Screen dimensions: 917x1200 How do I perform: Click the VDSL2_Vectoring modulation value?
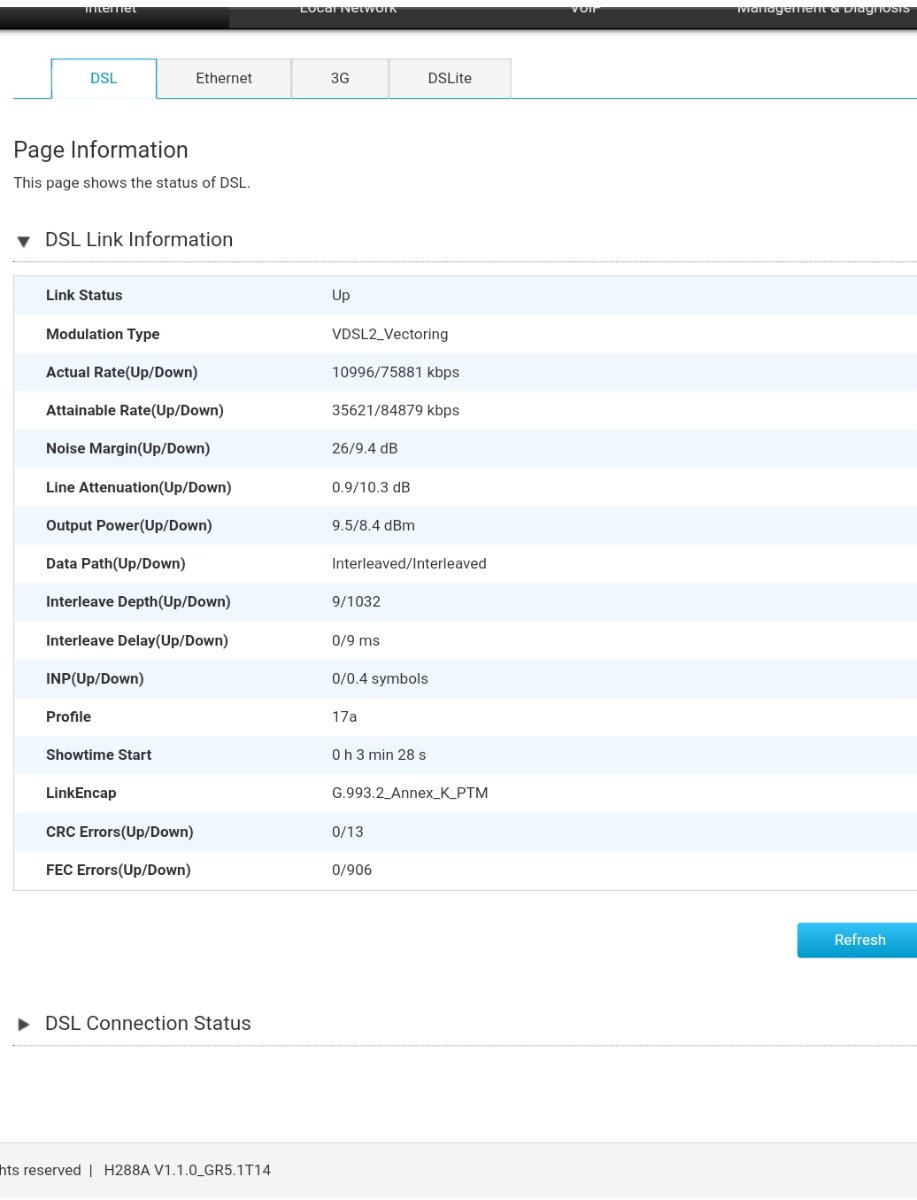pyautogui.click(x=390, y=334)
